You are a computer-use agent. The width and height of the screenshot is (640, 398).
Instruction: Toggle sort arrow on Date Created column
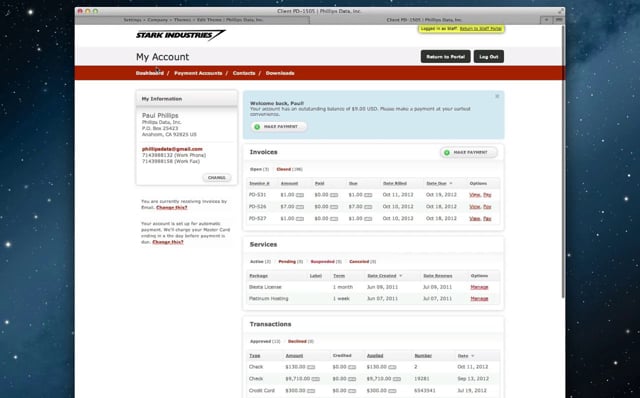(400, 276)
